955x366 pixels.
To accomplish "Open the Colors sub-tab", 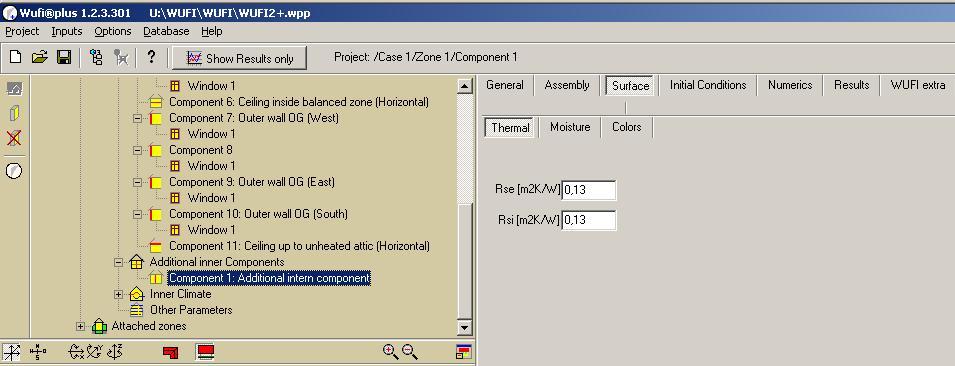I will pyautogui.click(x=627, y=127).
